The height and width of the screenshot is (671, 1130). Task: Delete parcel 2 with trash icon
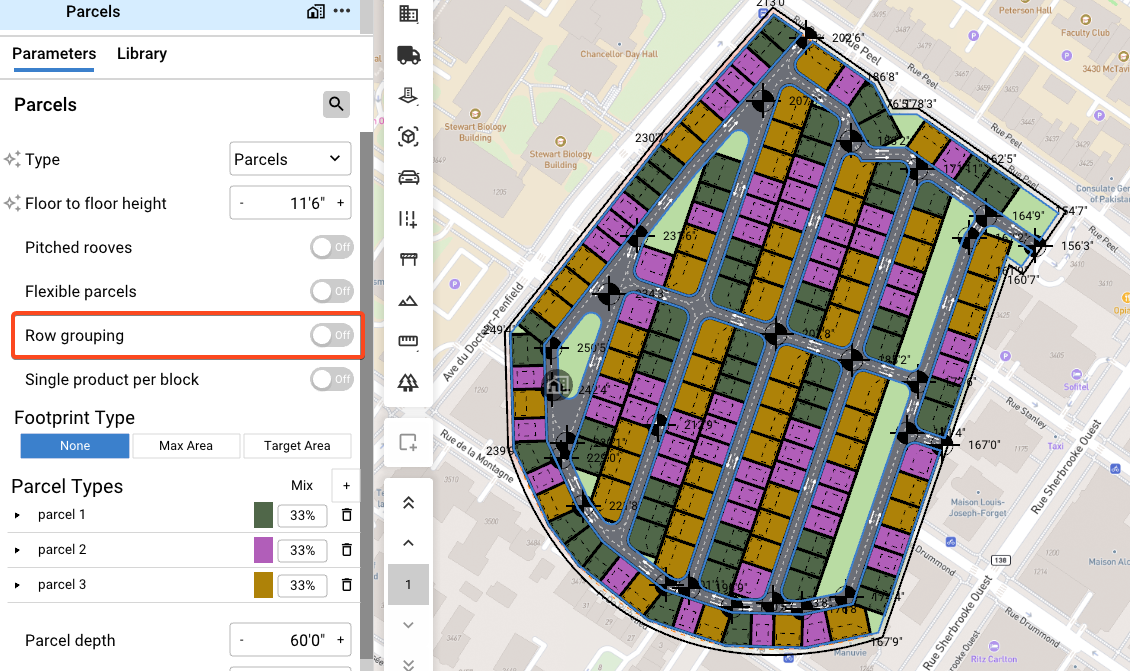point(347,550)
